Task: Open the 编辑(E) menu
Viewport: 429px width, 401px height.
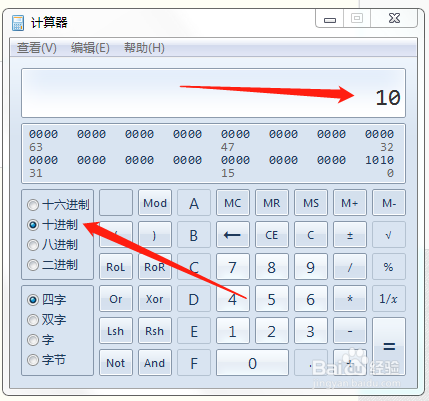Action: pos(90,48)
